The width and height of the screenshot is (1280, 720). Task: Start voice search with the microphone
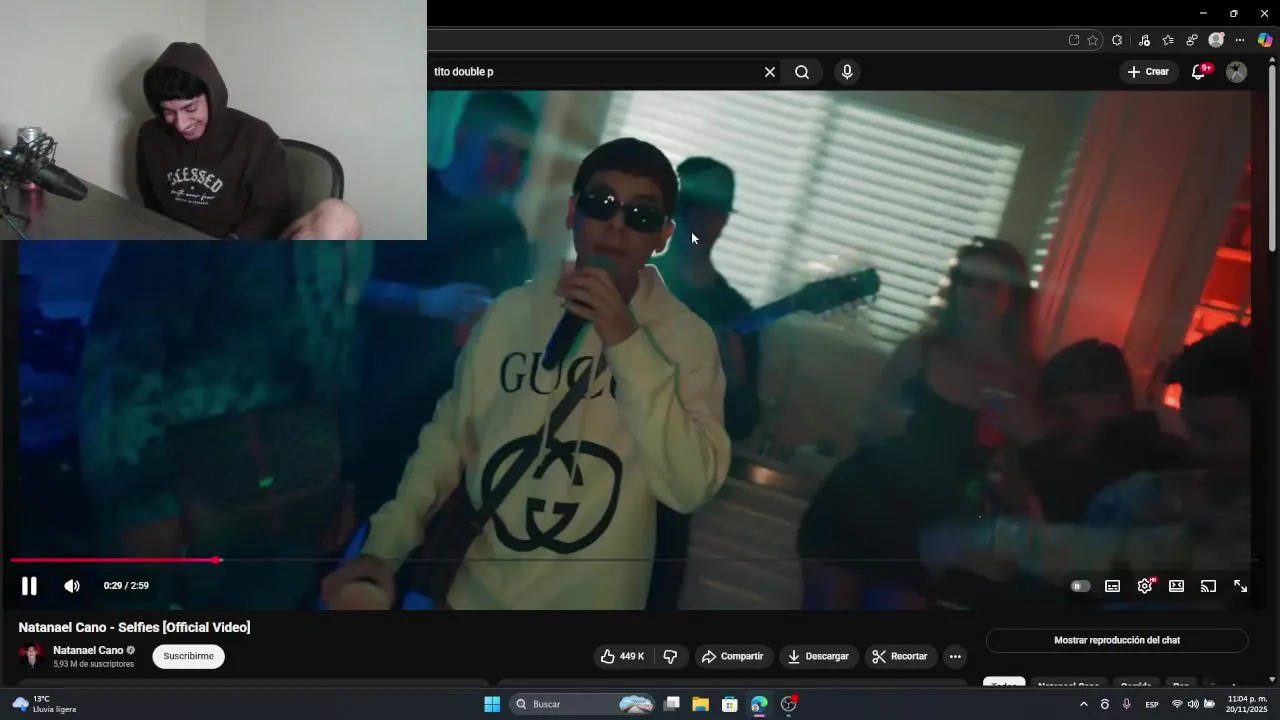pos(847,72)
